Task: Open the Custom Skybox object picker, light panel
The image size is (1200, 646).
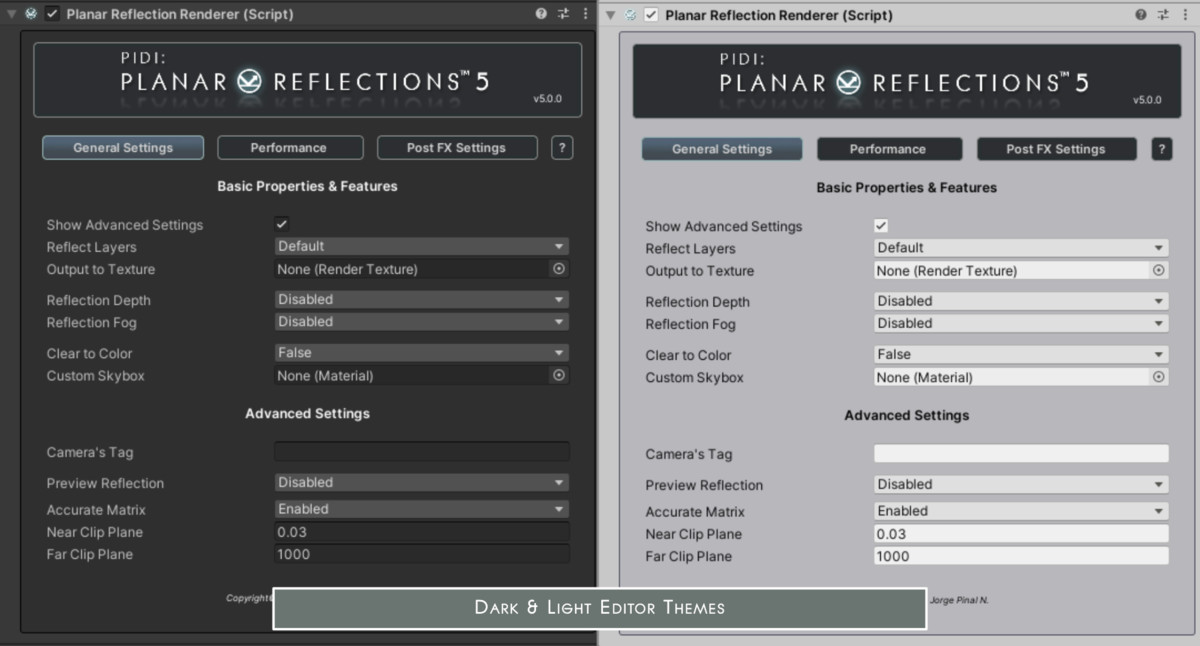Action: pos(1159,377)
